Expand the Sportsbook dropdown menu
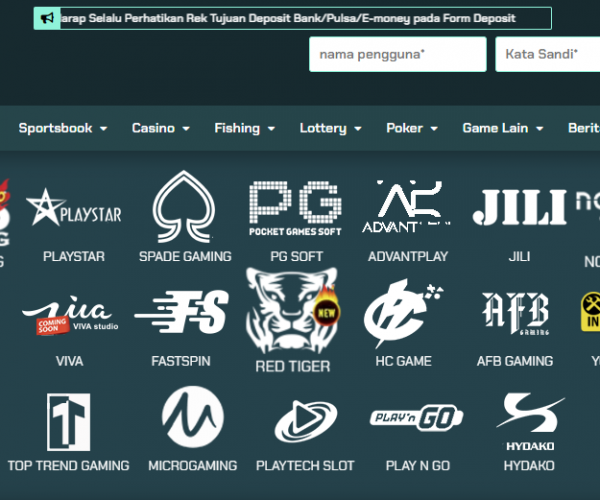Image resolution: width=600 pixels, height=500 pixels. 62,128
